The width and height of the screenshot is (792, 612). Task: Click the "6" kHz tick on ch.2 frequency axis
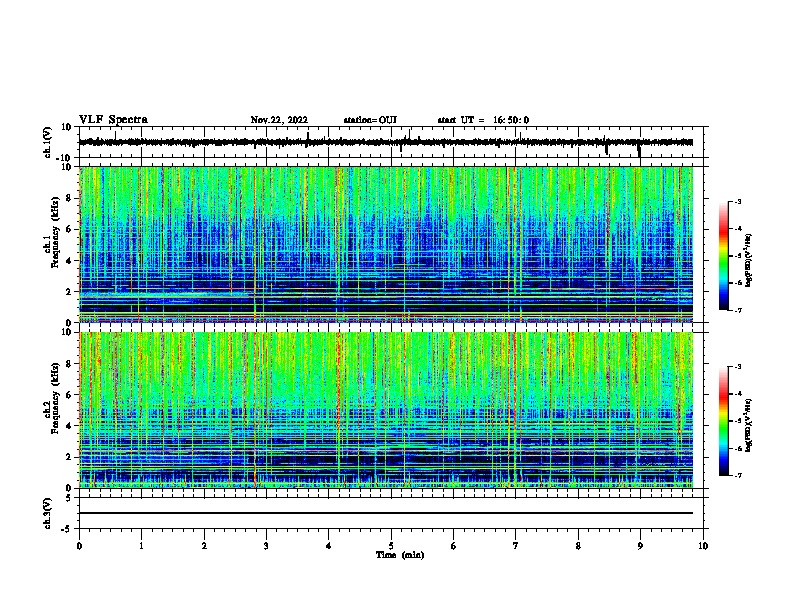point(69,395)
